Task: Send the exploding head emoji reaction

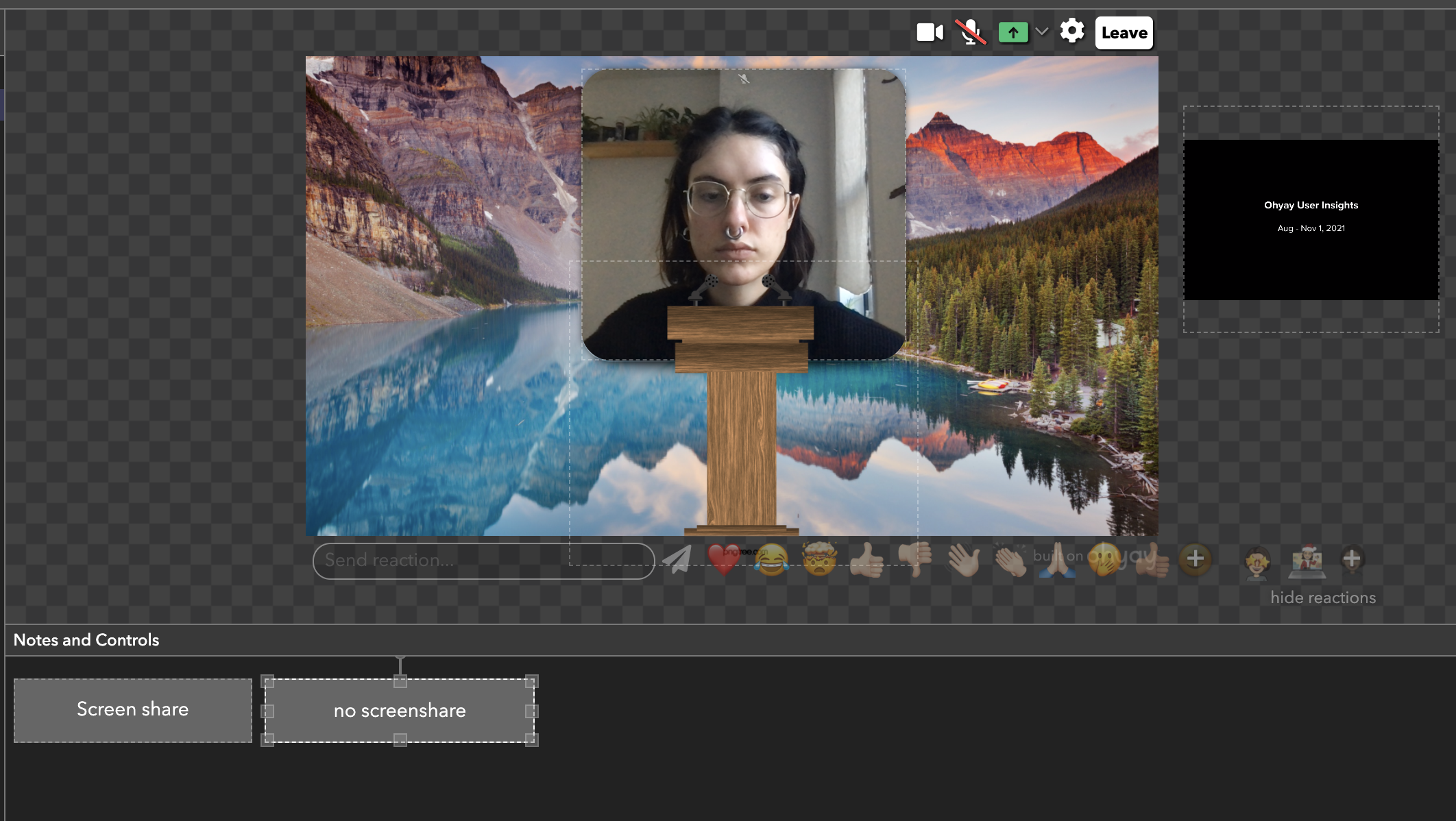Action: [x=819, y=560]
